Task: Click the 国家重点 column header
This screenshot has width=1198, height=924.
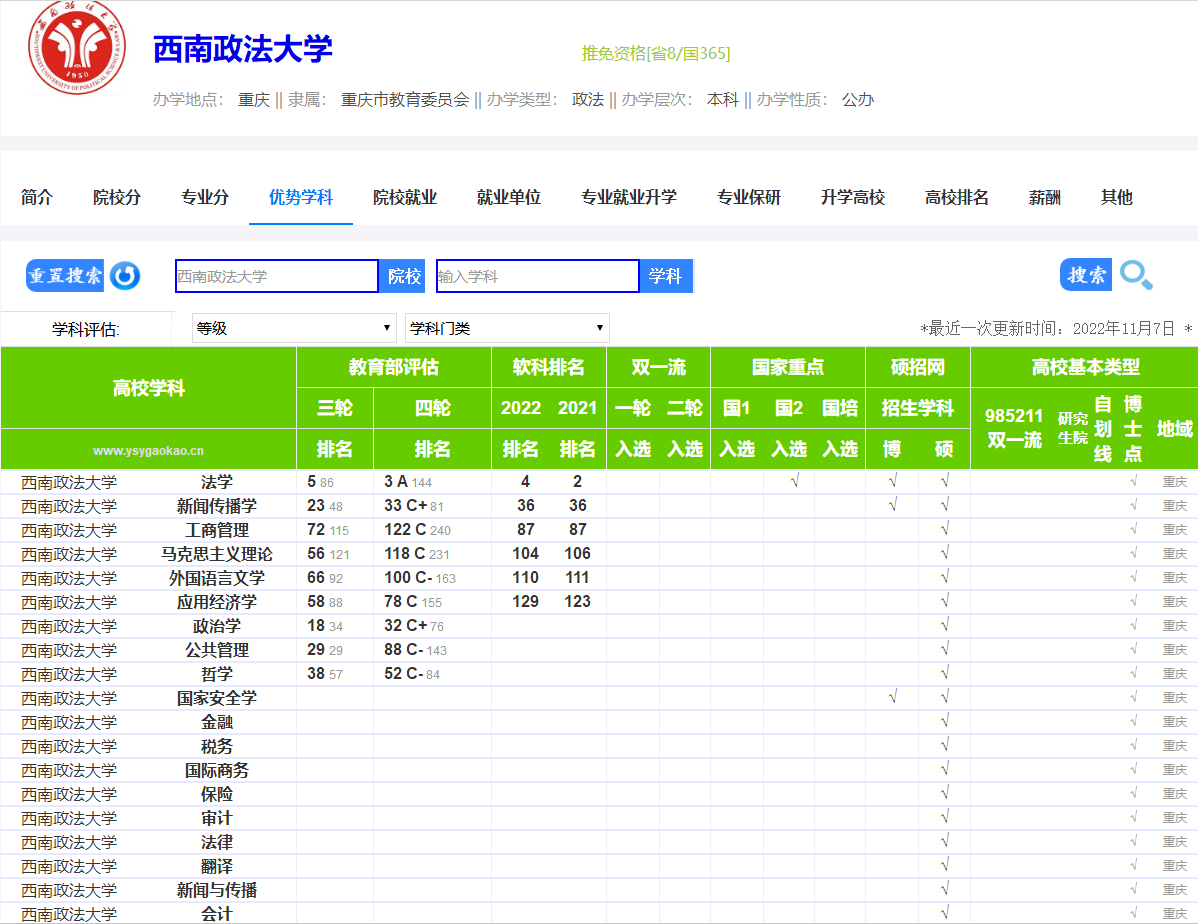Action: click(788, 367)
